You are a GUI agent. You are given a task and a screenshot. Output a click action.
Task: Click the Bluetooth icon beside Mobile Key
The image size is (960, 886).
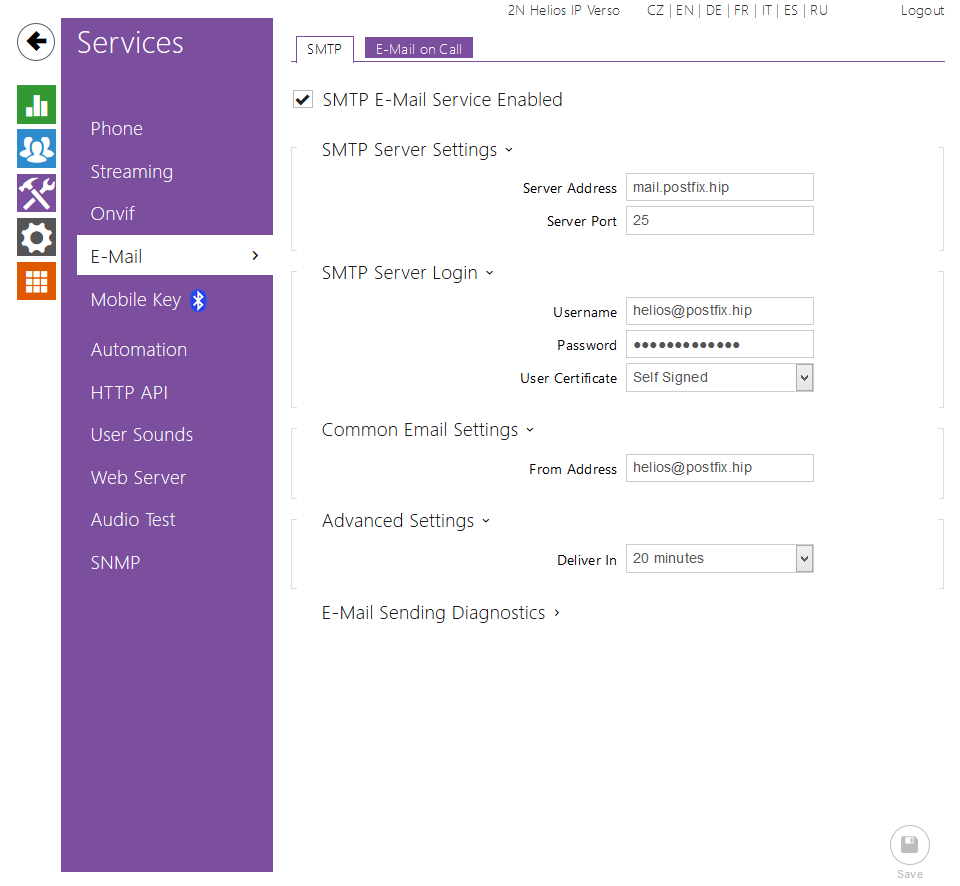[198, 300]
